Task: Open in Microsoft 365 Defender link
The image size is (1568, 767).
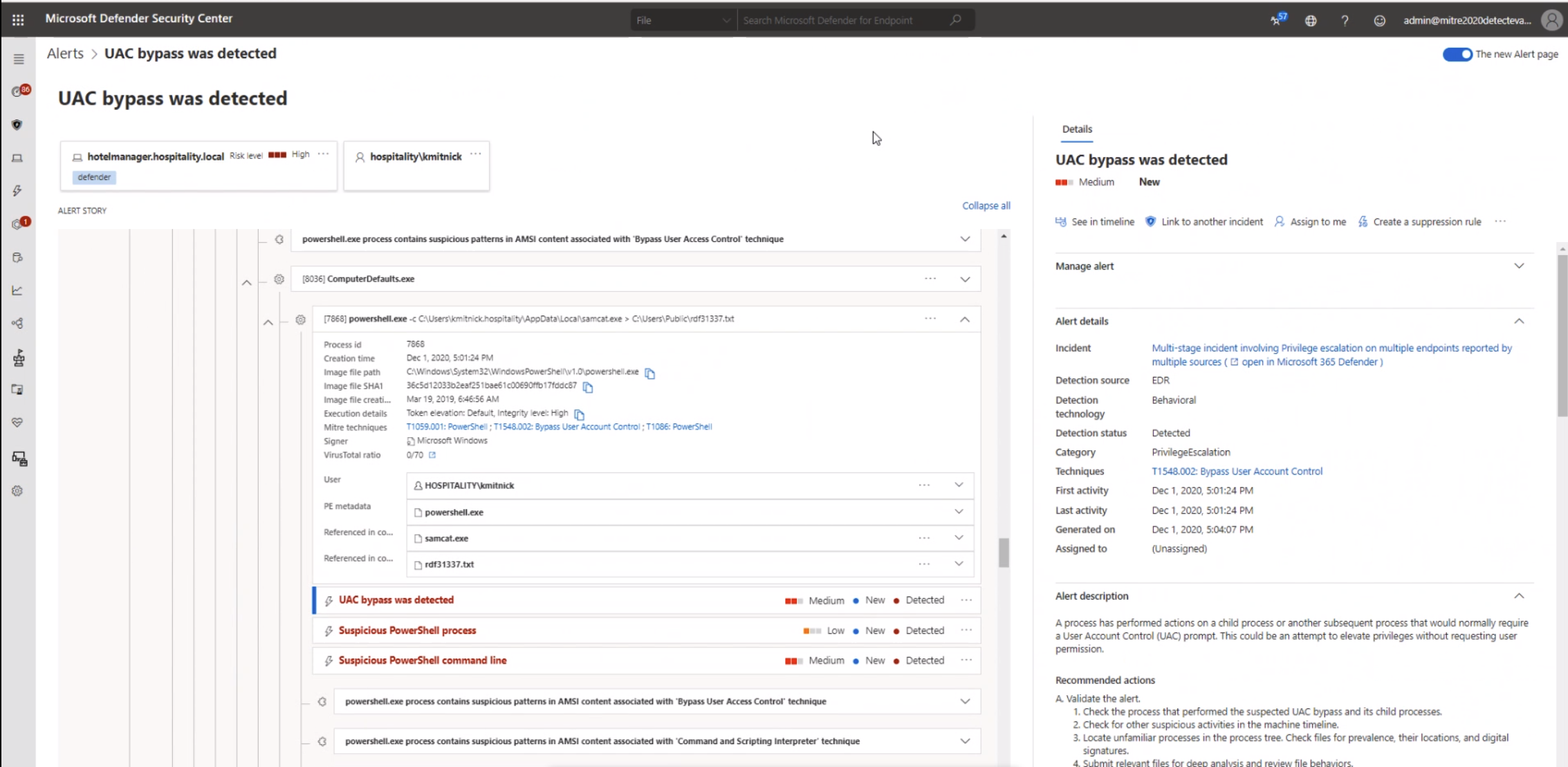Action: [x=1307, y=362]
